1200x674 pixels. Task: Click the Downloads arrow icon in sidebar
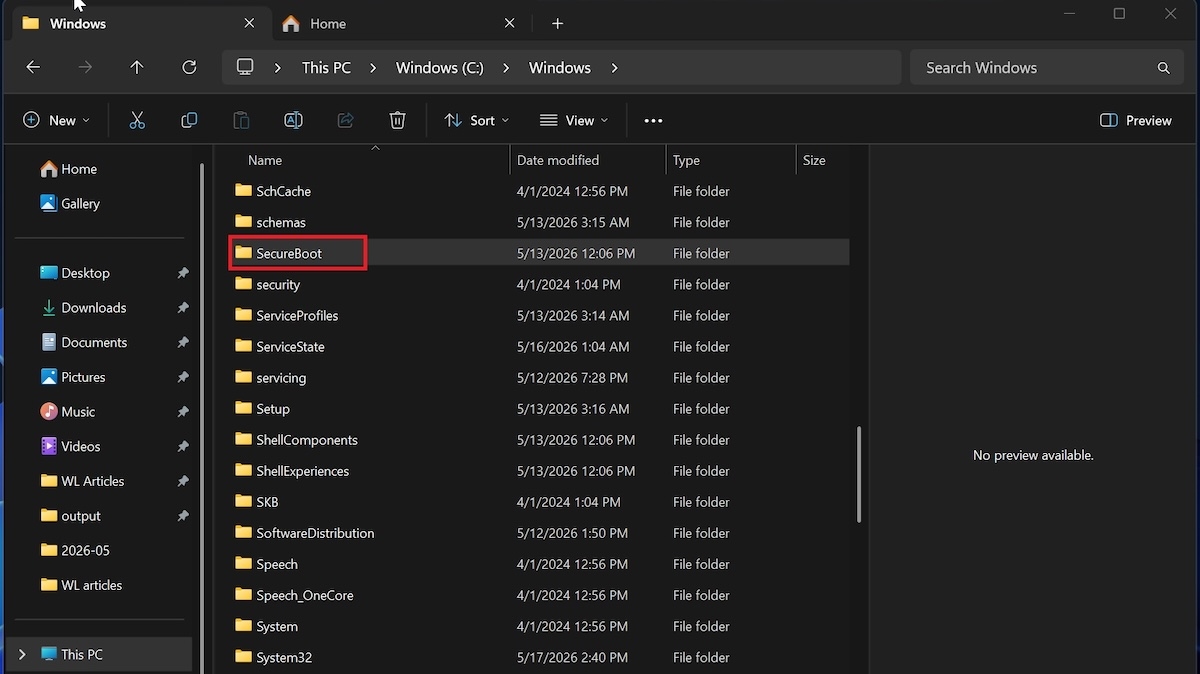pos(48,308)
